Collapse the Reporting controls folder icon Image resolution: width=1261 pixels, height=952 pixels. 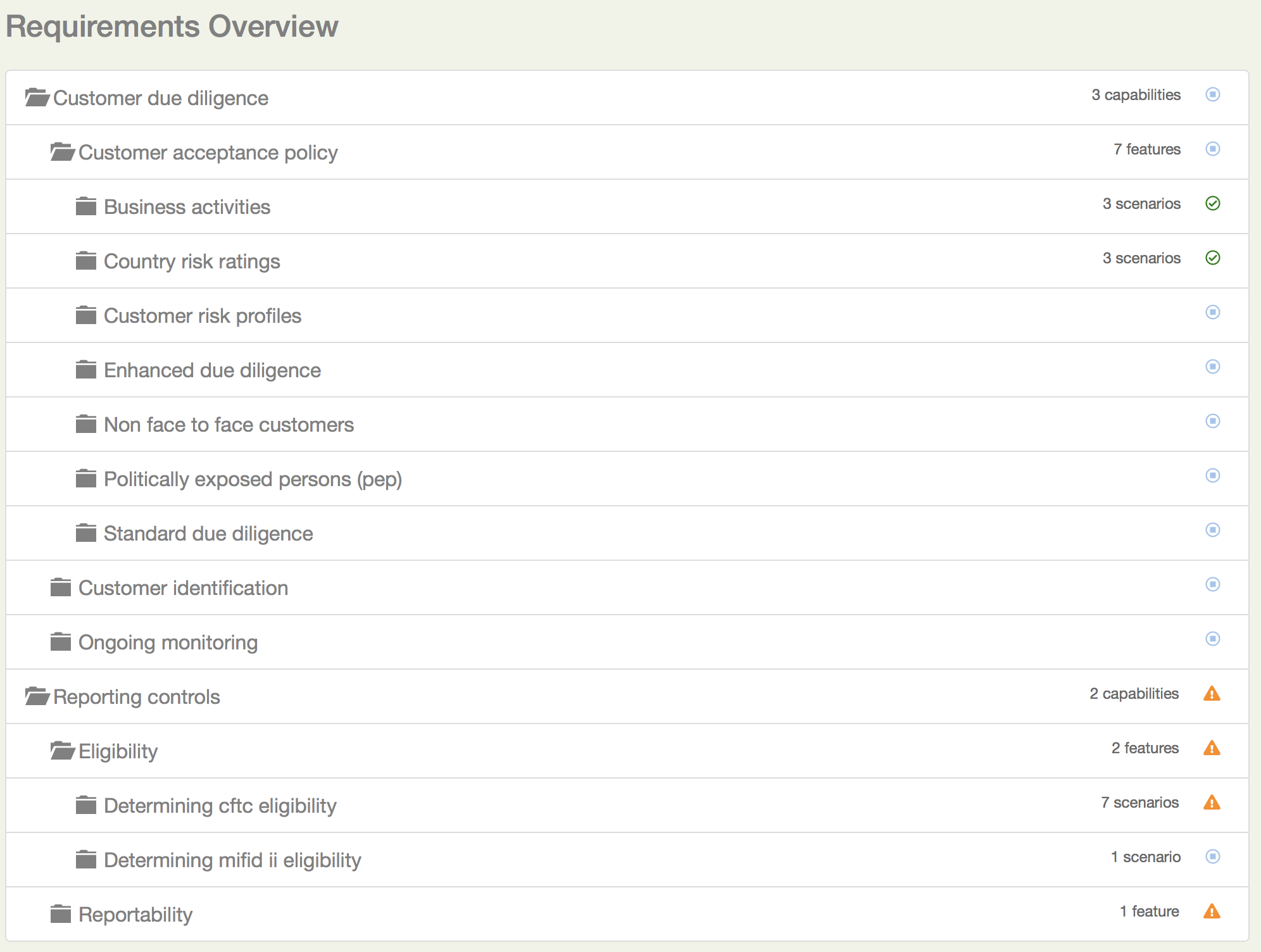click(37, 696)
